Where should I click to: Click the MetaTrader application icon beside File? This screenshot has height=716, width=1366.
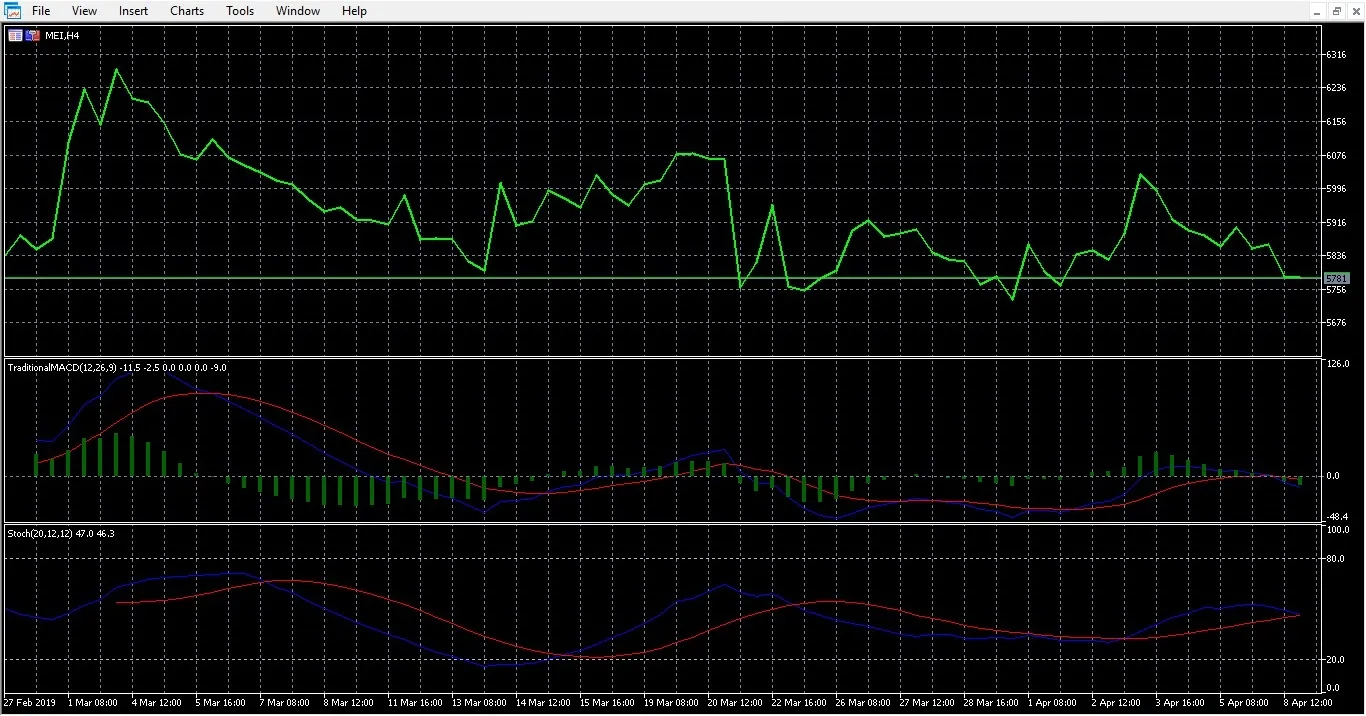pos(13,11)
